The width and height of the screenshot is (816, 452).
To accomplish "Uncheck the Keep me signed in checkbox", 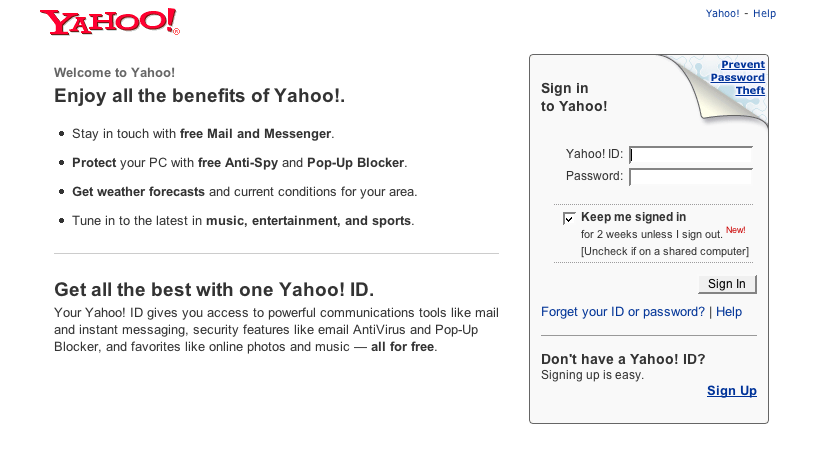I will click(x=569, y=217).
